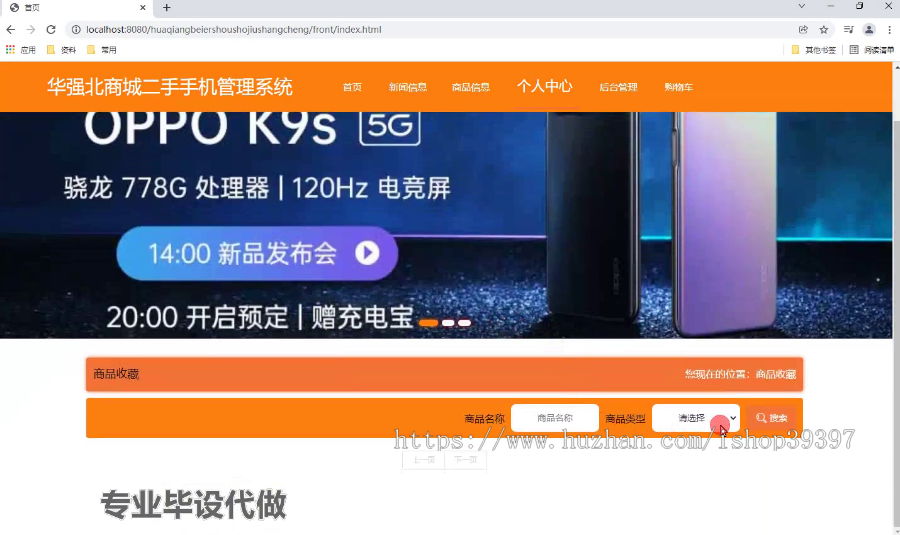Open the 购物车 nav item
900x535 pixels.
(678, 87)
